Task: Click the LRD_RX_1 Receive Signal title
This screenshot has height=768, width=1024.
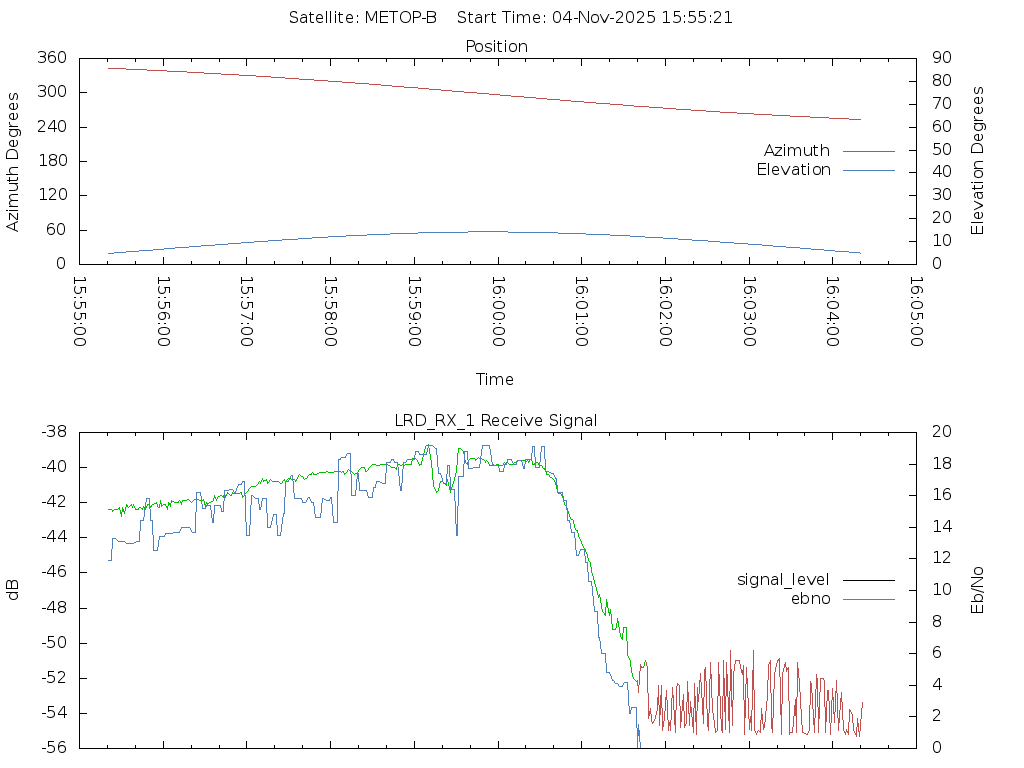Action: pyautogui.click(x=496, y=421)
